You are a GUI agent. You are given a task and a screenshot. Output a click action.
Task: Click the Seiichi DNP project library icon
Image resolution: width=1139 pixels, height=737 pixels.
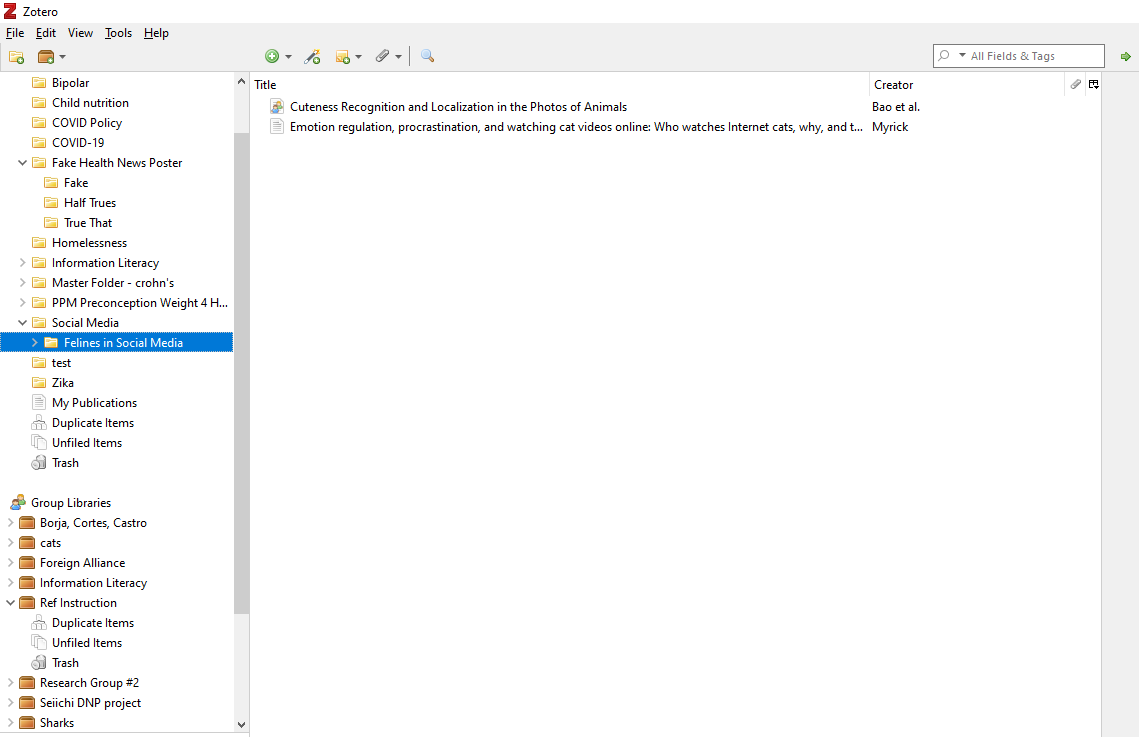[27, 702]
